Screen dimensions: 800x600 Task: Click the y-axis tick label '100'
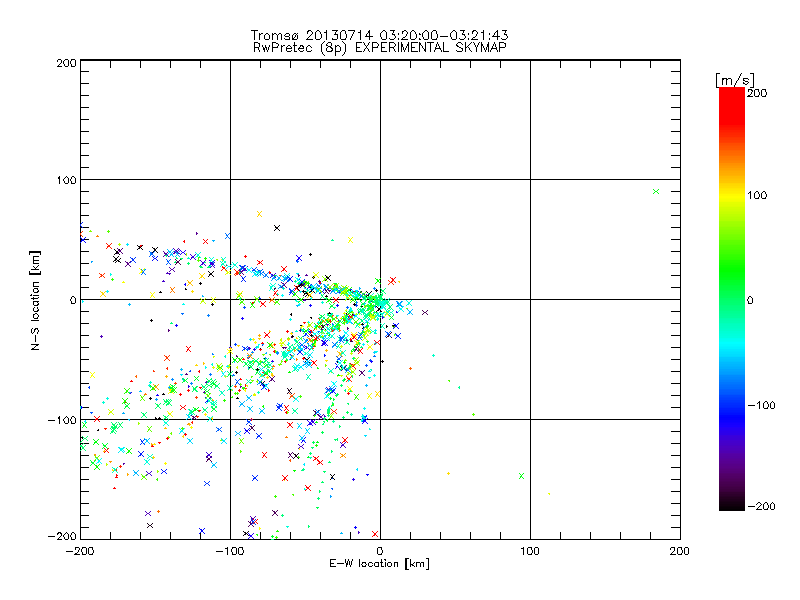coord(67,180)
